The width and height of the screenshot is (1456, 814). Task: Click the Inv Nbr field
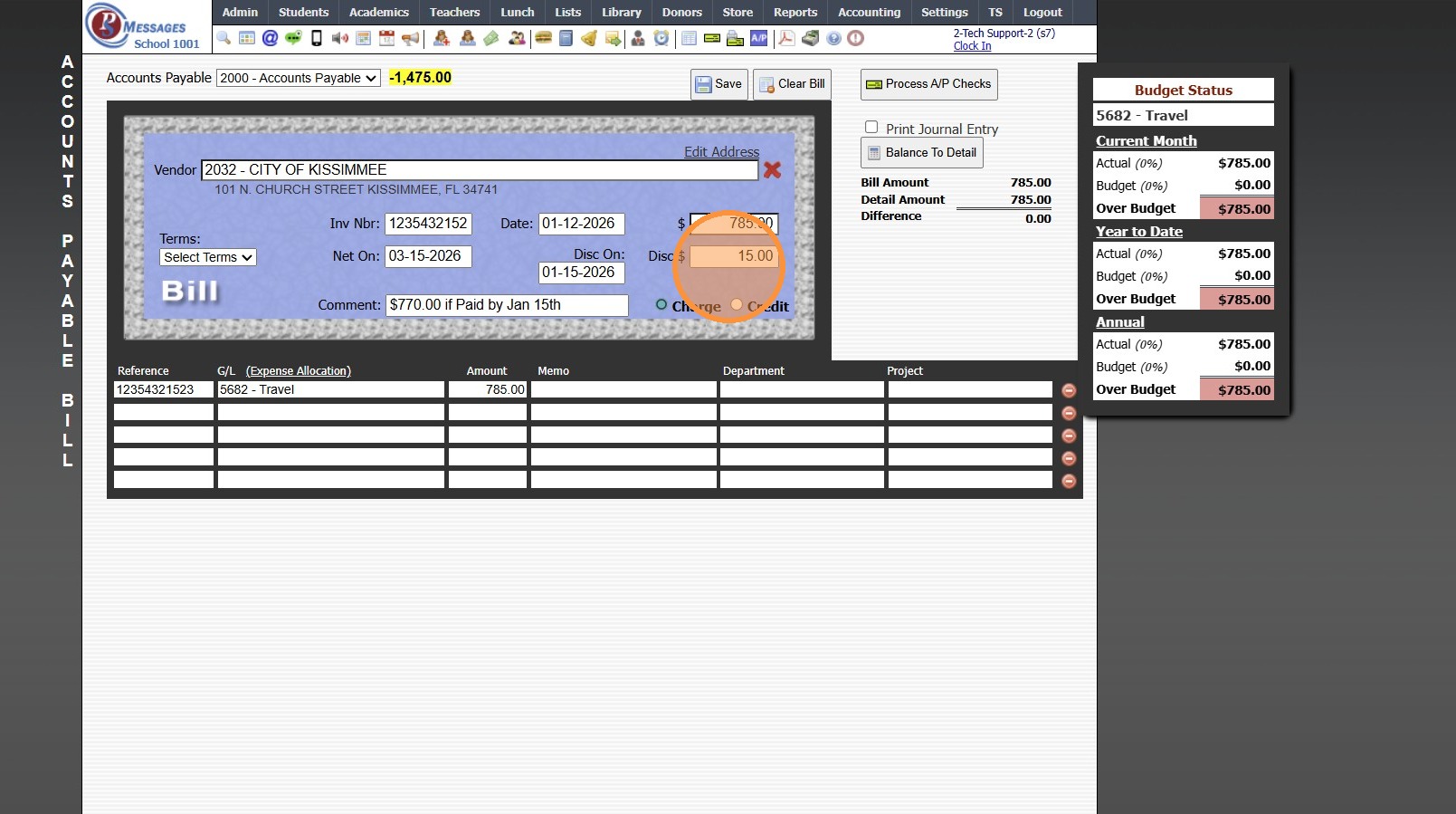[x=428, y=224]
